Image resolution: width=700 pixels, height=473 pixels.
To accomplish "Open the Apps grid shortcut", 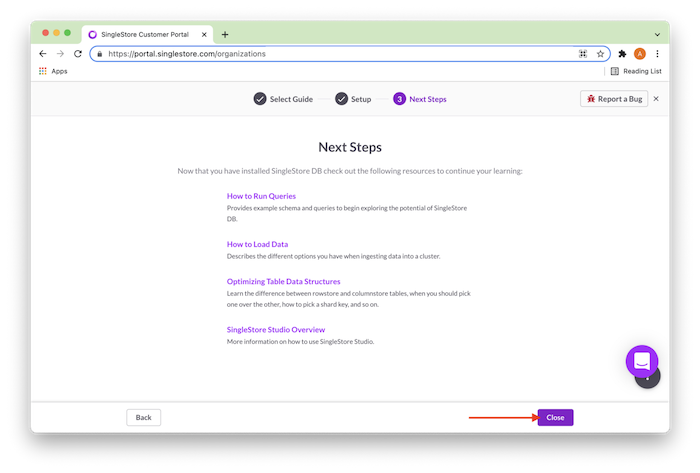I will pos(53,71).
